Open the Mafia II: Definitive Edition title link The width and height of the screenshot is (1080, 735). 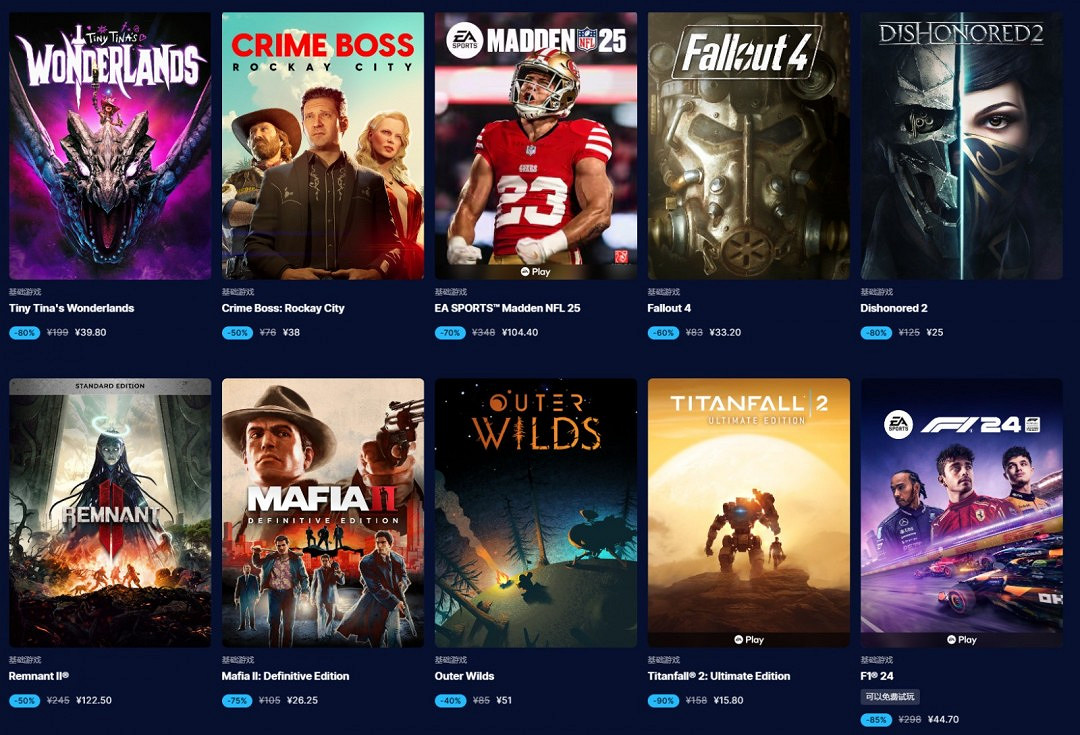[x=285, y=676]
